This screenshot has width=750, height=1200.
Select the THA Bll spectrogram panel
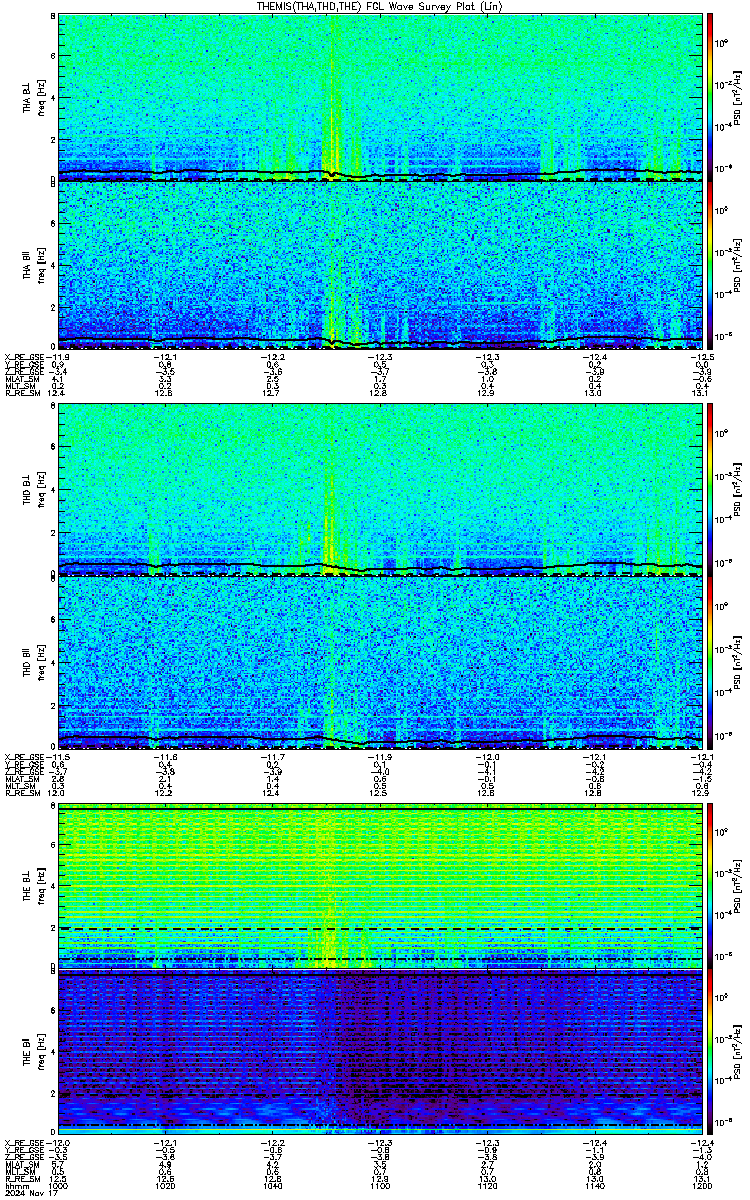380,264
